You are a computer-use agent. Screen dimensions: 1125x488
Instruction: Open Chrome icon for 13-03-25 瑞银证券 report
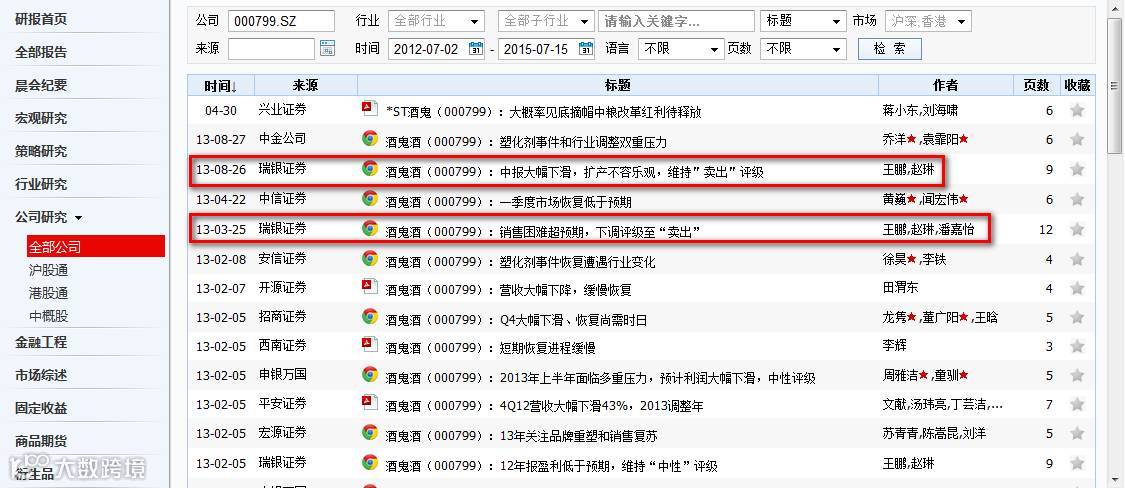coord(369,228)
